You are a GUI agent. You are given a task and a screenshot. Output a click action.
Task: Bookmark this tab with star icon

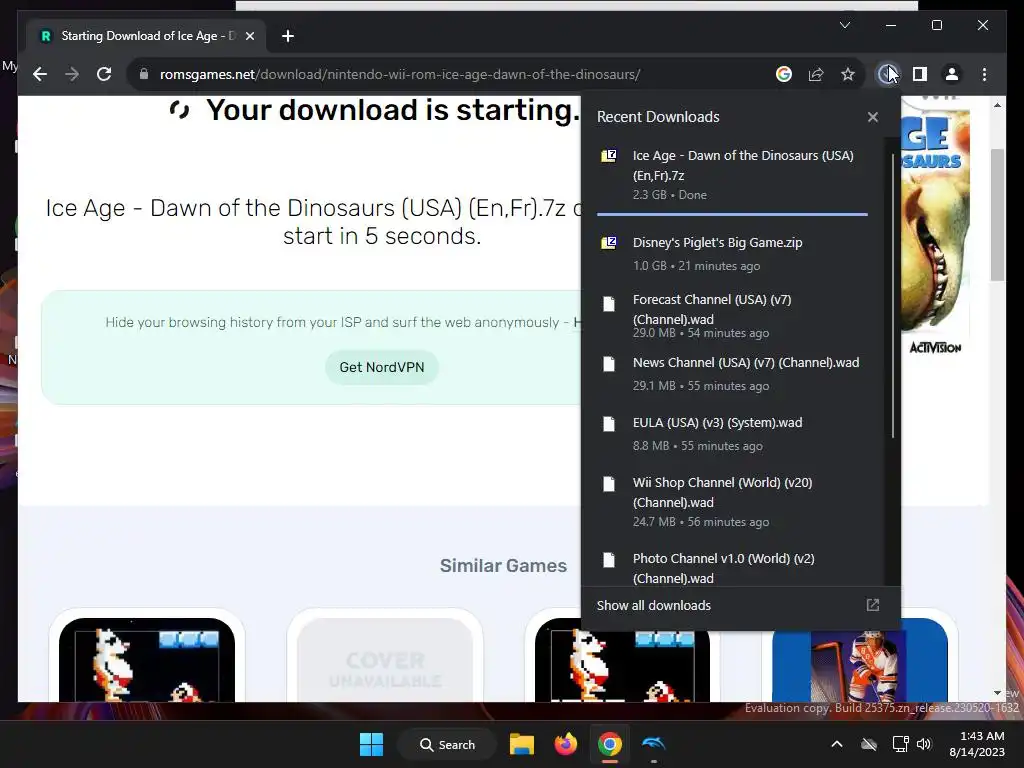pos(848,74)
